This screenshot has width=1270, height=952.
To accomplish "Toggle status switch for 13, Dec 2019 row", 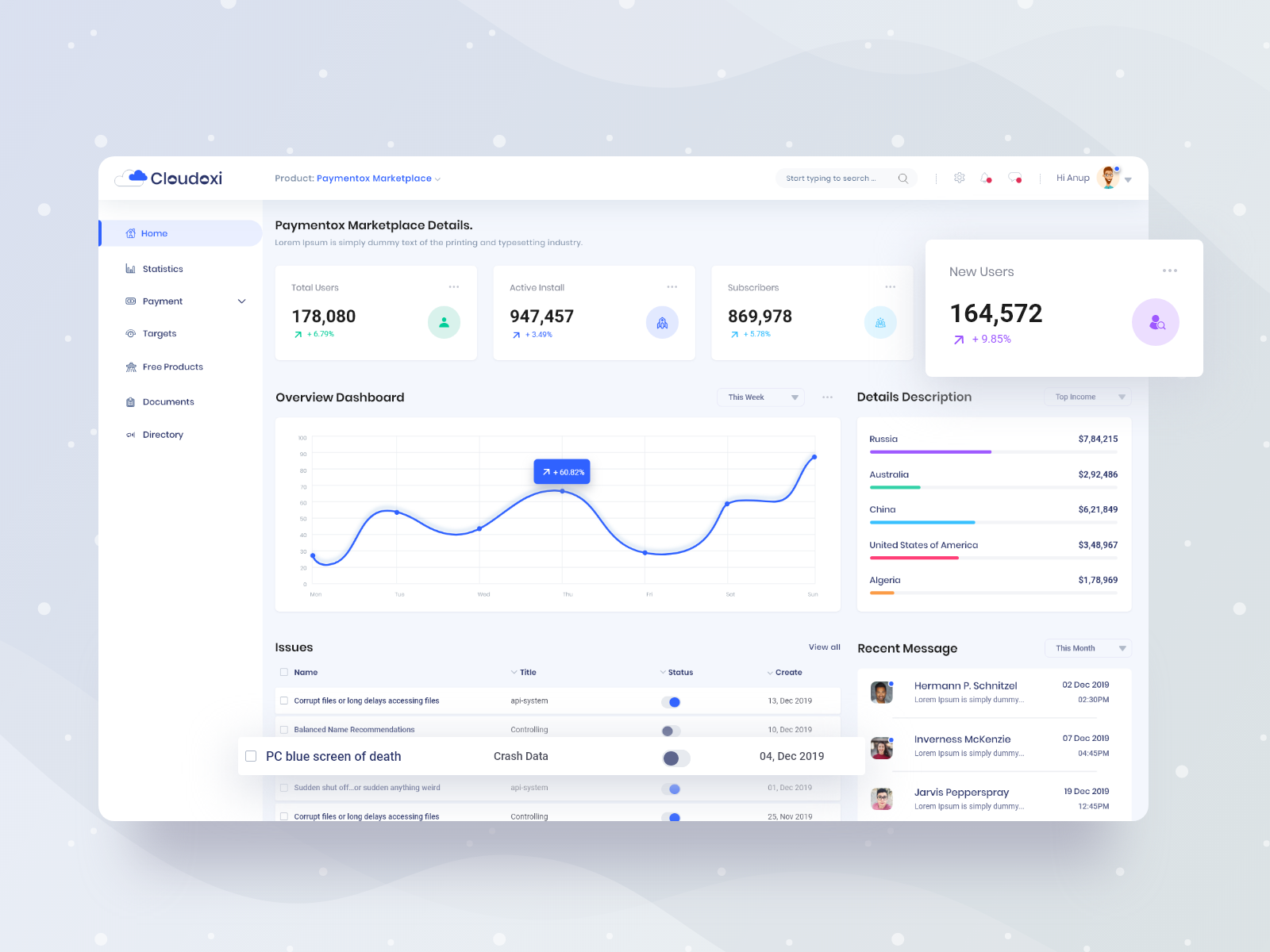I will pyautogui.click(x=671, y=702).
